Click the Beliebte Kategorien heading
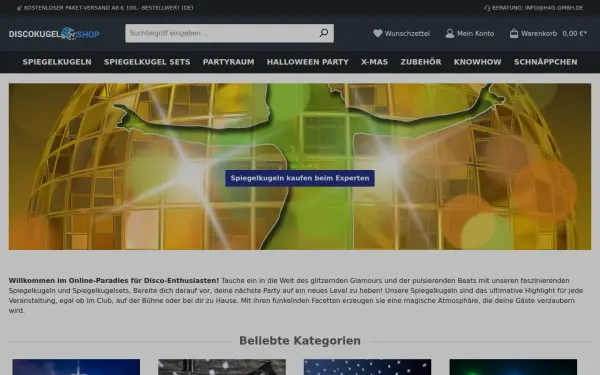The image size is (600, 375). [x=300, y=341]
